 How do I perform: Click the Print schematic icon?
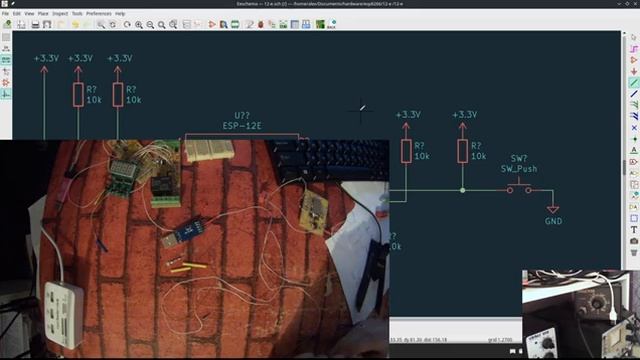point(36,24)
